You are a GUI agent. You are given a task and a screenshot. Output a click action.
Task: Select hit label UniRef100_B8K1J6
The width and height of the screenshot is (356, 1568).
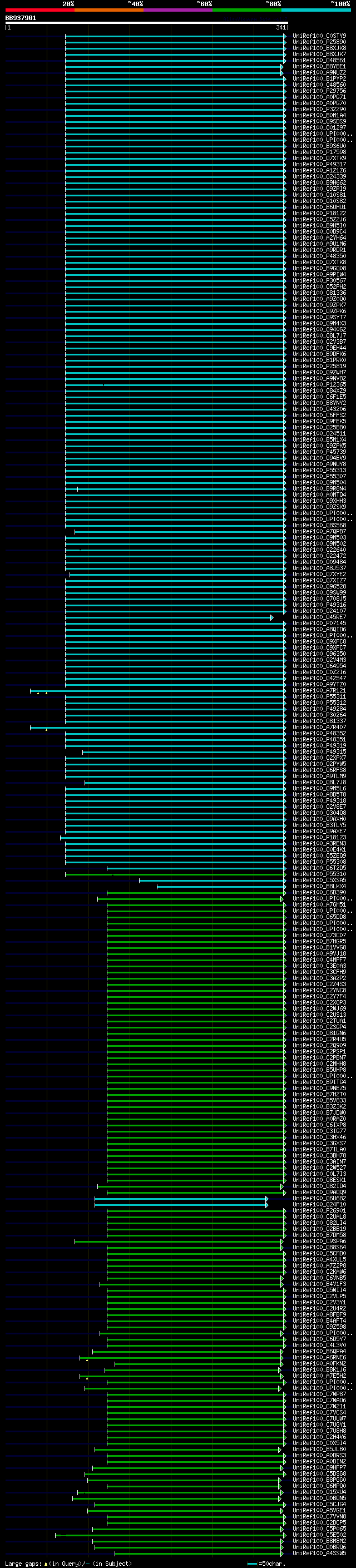(319, 1369)
